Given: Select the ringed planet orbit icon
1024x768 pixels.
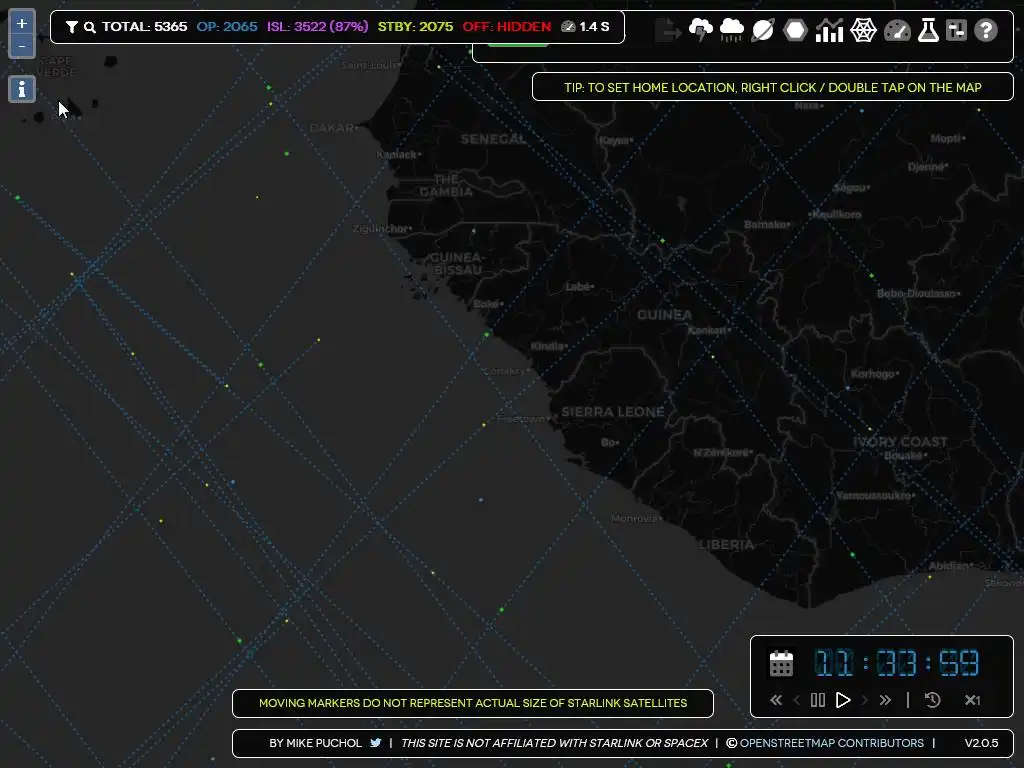Looking at the screenshot, I should 763,30.
